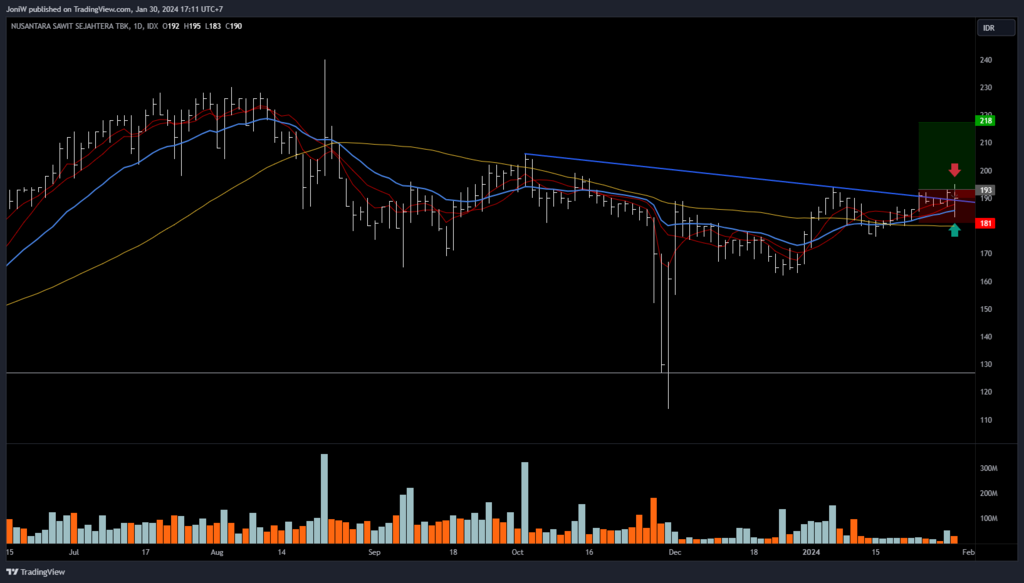Select the red 181 stop price label
The width and height of the screenshot is (1024, 583).
985,223
